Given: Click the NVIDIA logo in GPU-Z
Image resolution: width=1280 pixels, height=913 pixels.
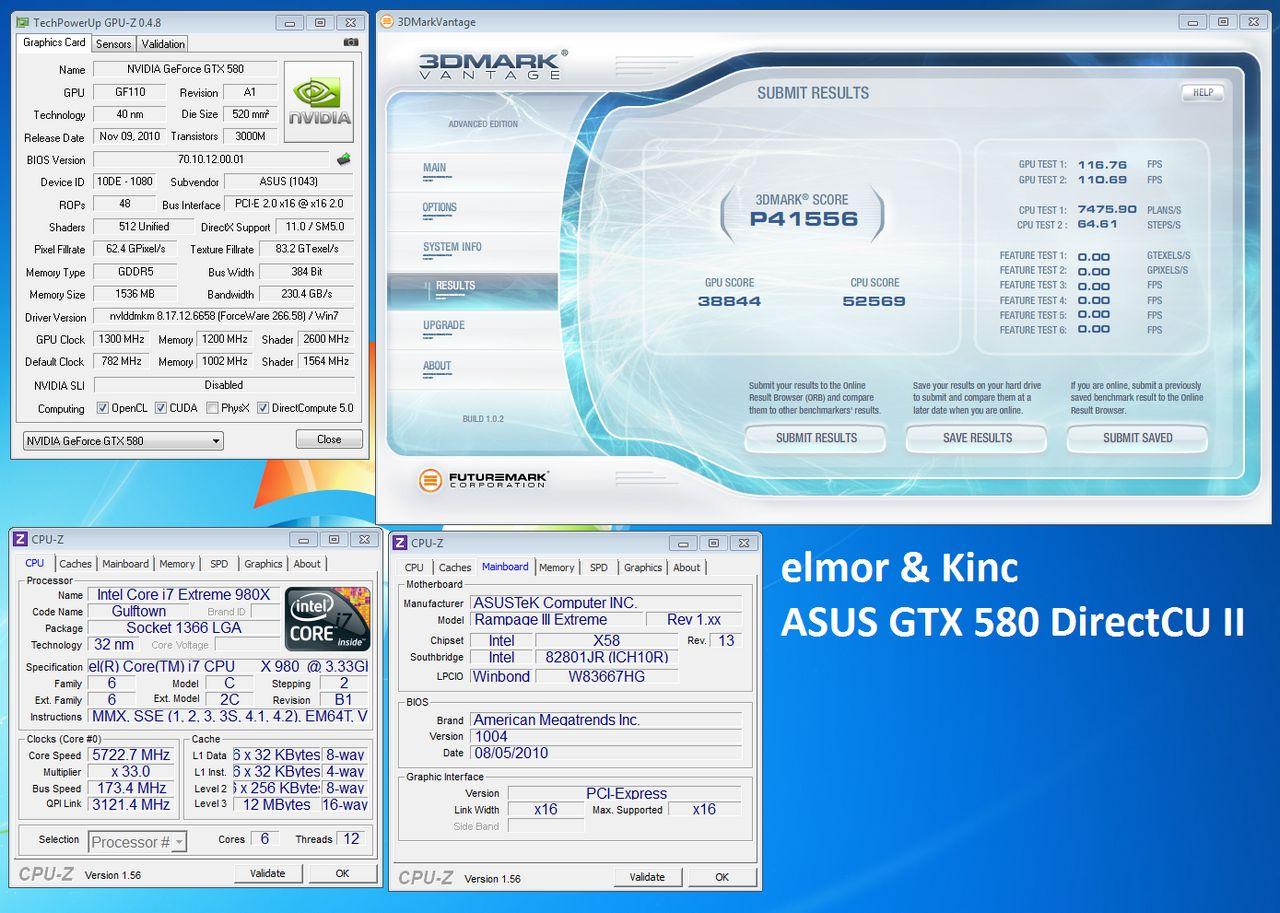Looking at the screenshot, I should click(x=320, y=102).
